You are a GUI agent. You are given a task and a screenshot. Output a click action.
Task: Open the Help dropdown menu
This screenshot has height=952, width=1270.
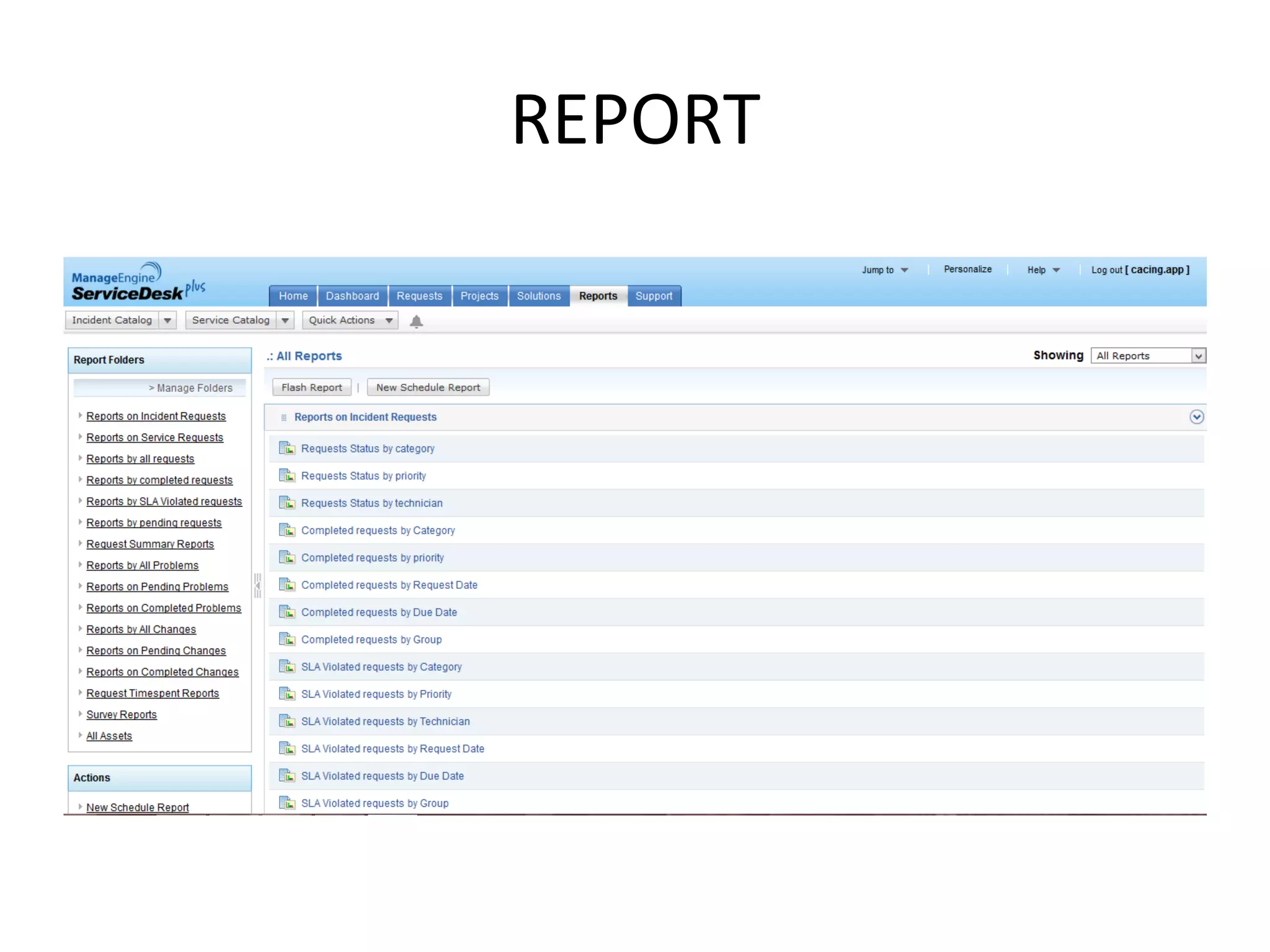tap(1044, 270)
